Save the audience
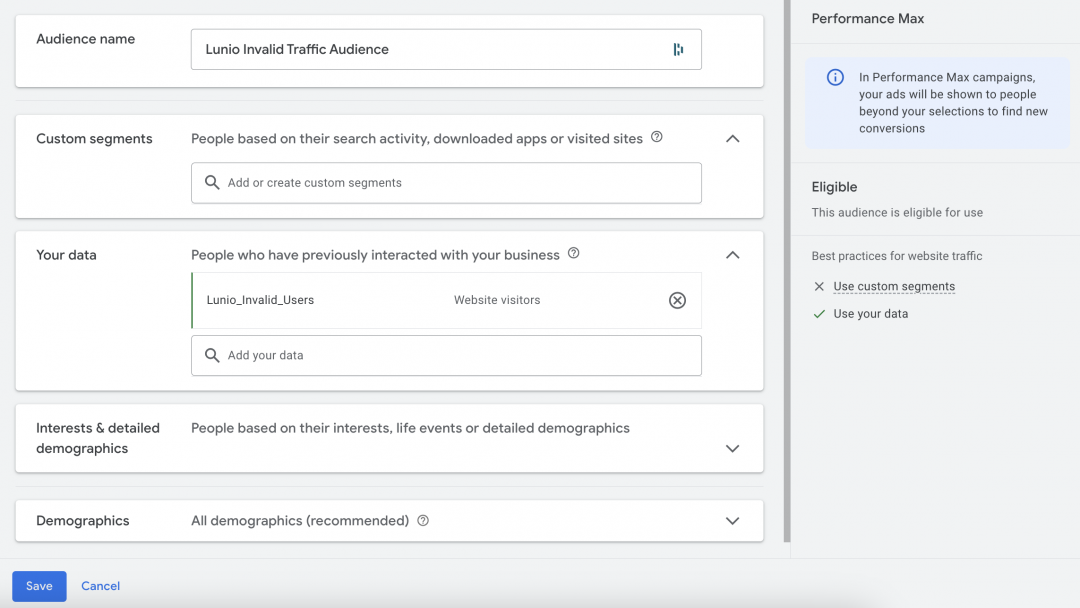Viewport: 1080px width, 608px height. coord(39,586)
